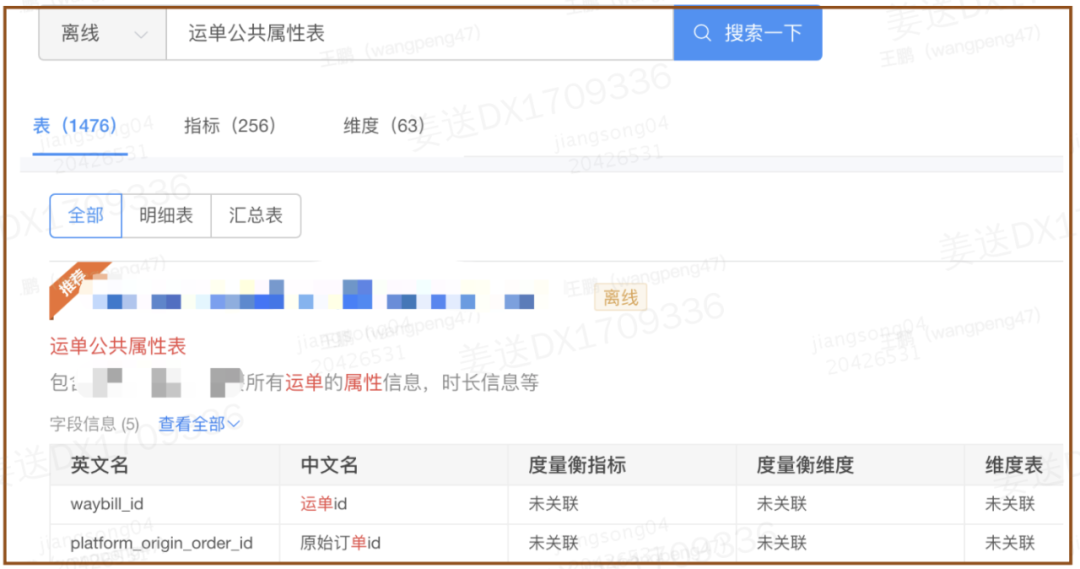This screenshot has width=1080, height=569.
Task: Select the 明细表 filter option
Action: 166,216
